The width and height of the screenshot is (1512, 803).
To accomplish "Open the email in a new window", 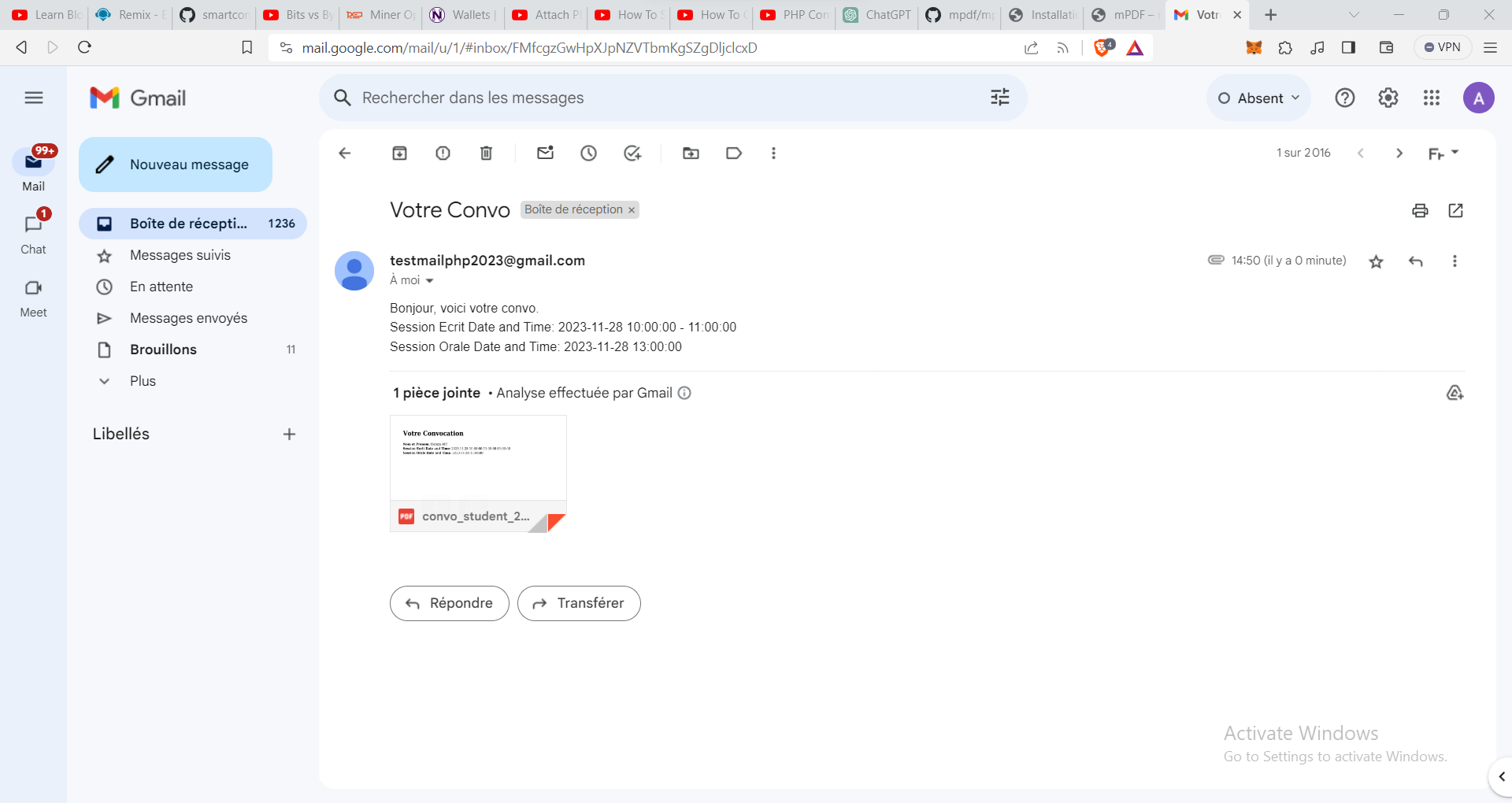I will [x=1455, y=210].
